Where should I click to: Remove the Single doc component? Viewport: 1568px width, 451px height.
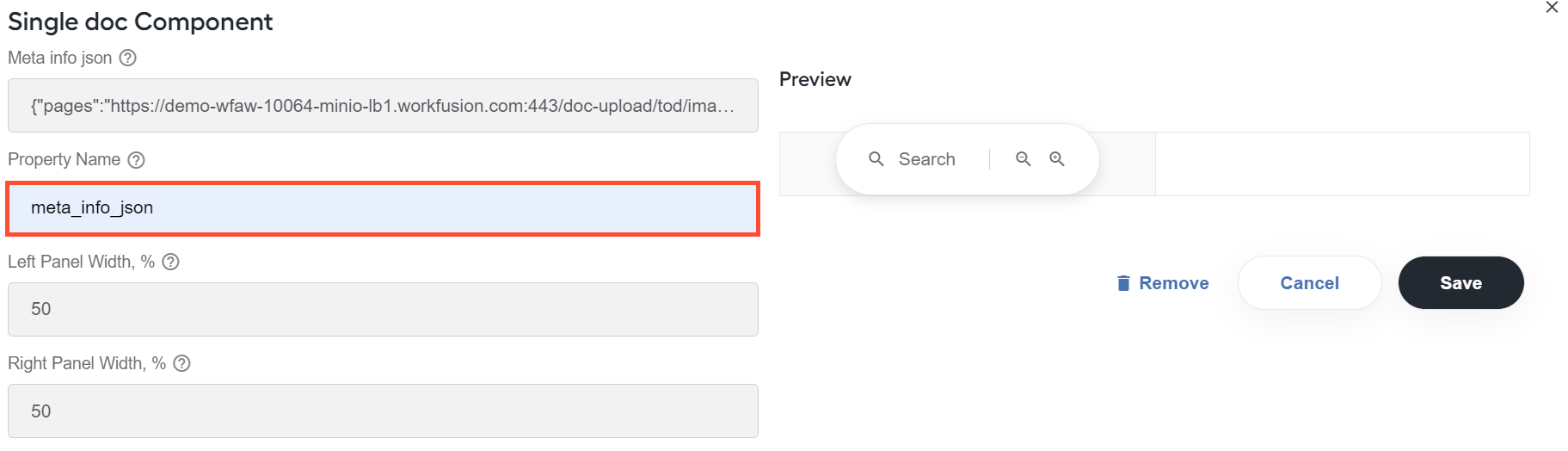[1163, 283]
